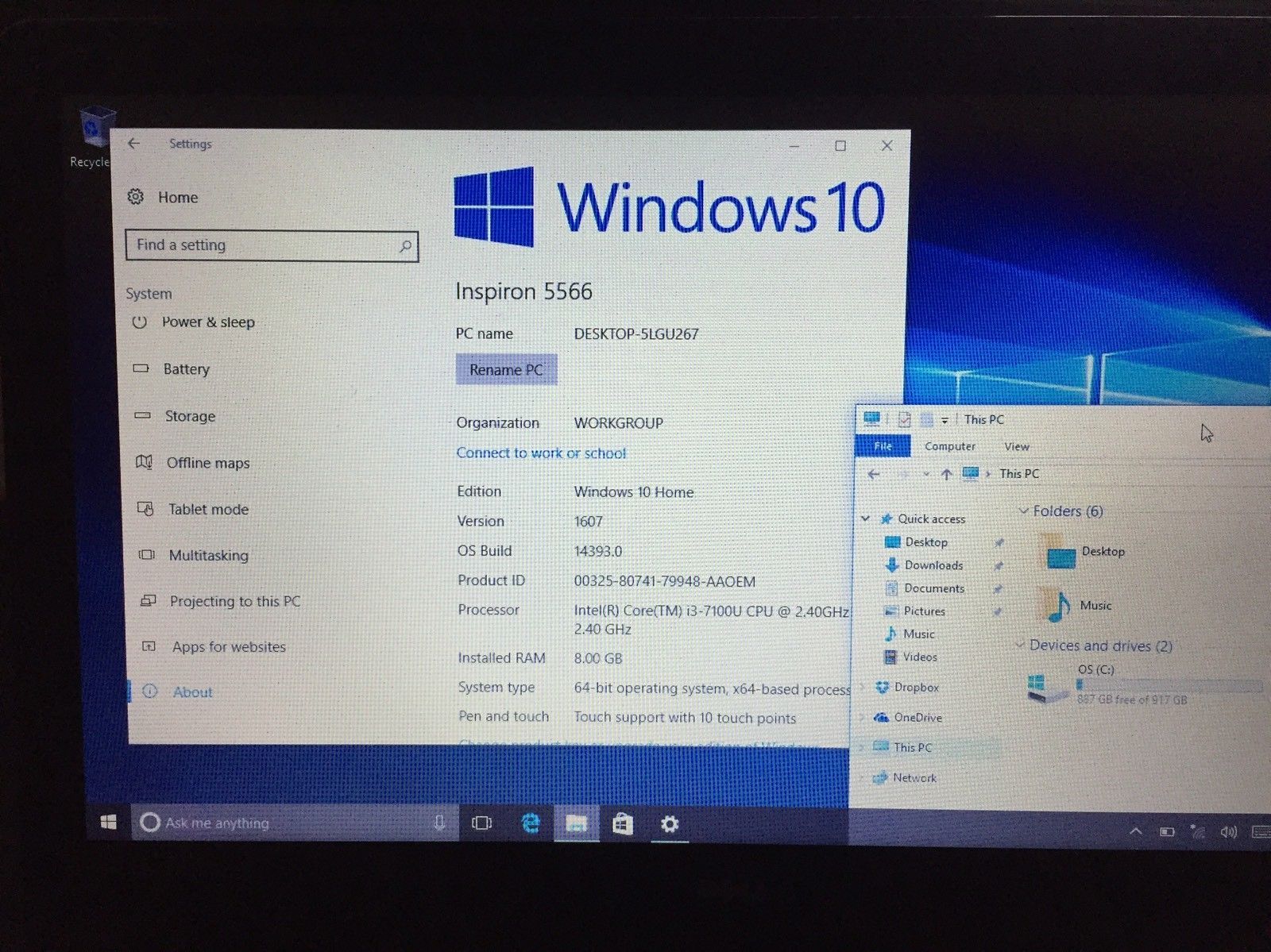The height and width of the screenshot is (952, 1271).
Task: Open Storage settings
Action: point(175,416)
